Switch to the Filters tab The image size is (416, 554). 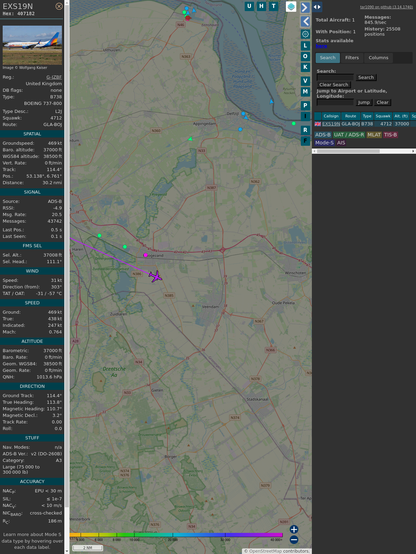(x=352, y=58)
